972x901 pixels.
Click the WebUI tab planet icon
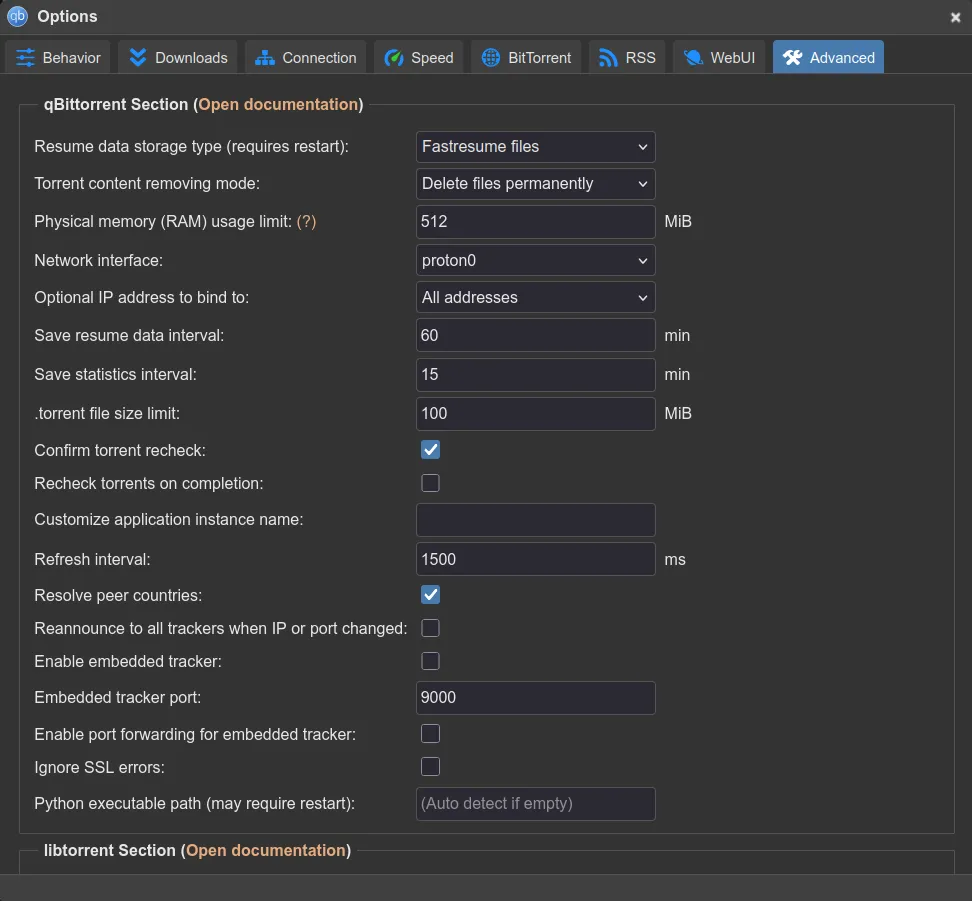point(693,58)
